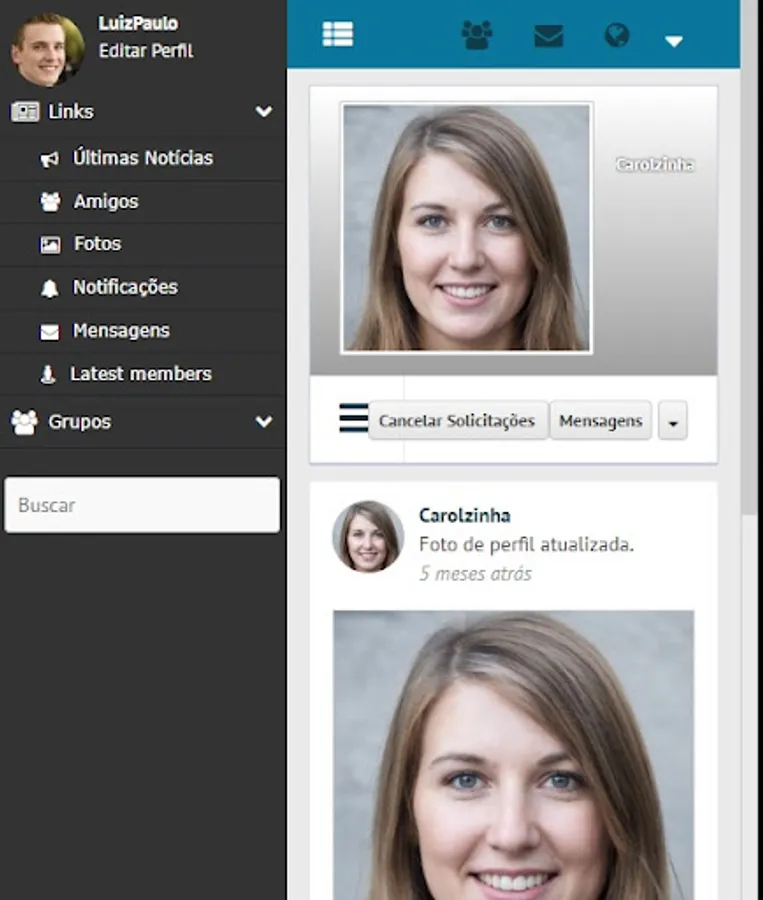
Task: Open the posted profile picture image
Action: [513, 755]
